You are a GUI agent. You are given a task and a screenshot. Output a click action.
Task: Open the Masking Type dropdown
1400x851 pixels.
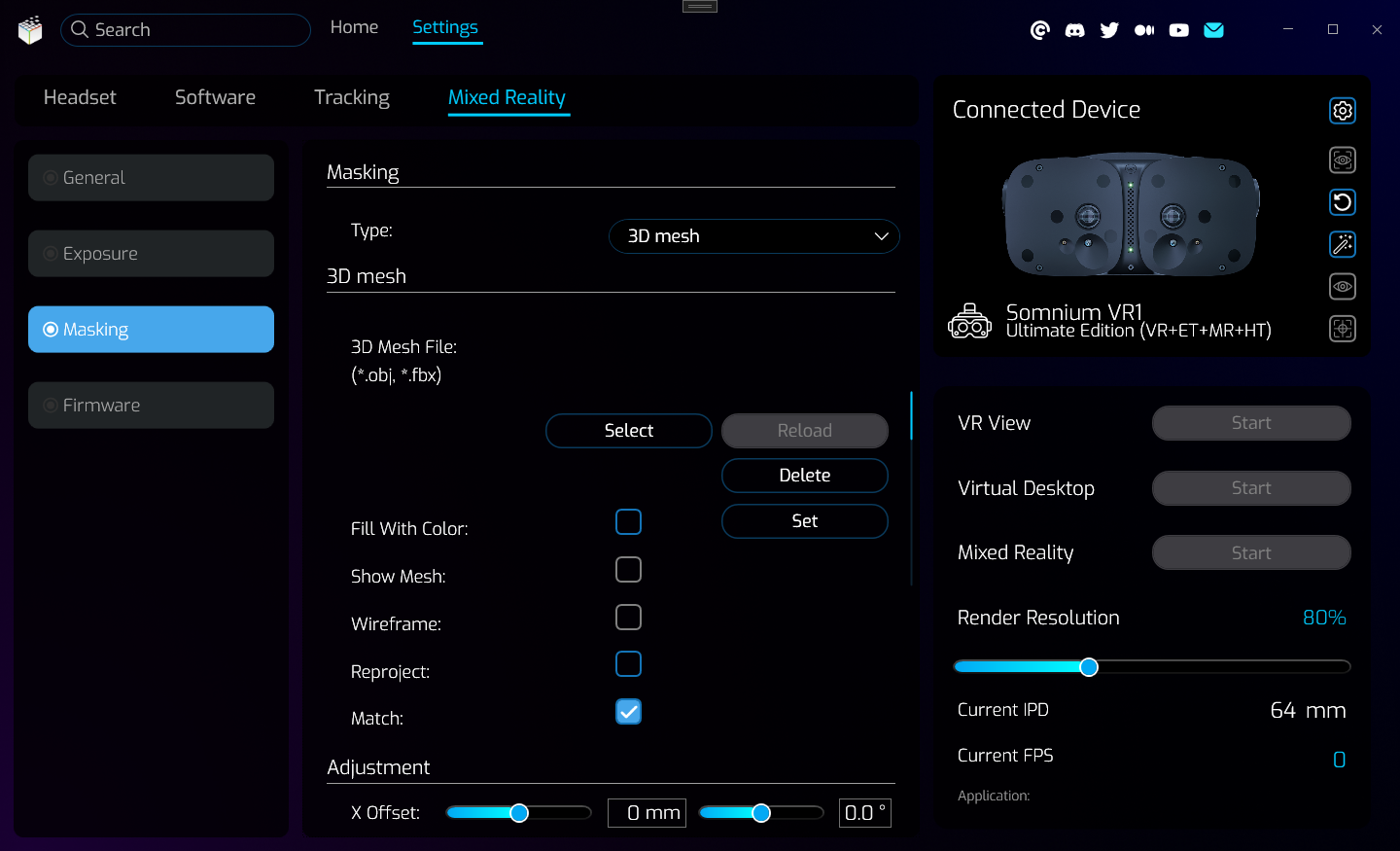[754, 236]
